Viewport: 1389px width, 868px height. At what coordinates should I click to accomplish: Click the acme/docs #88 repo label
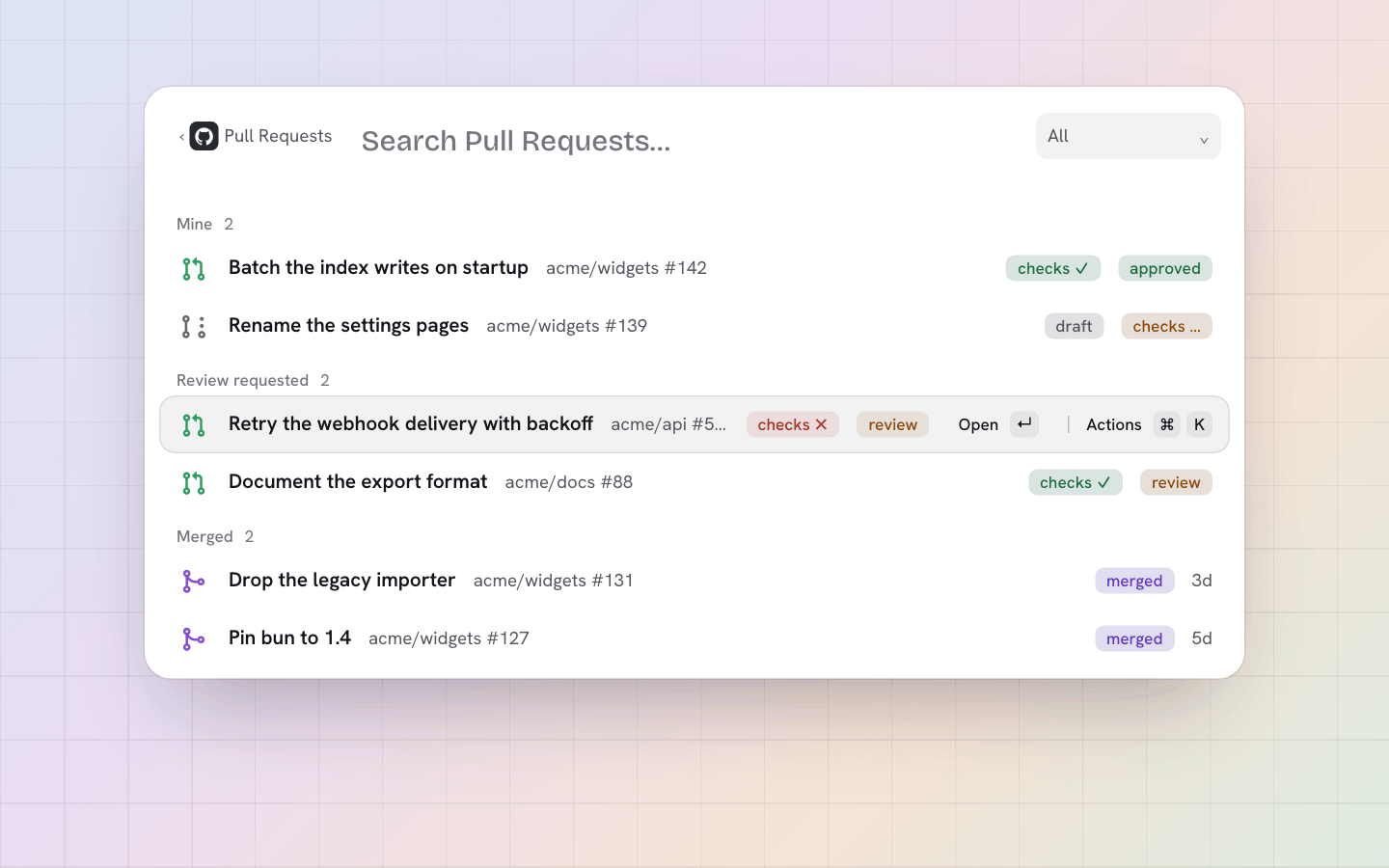(569, 482)
